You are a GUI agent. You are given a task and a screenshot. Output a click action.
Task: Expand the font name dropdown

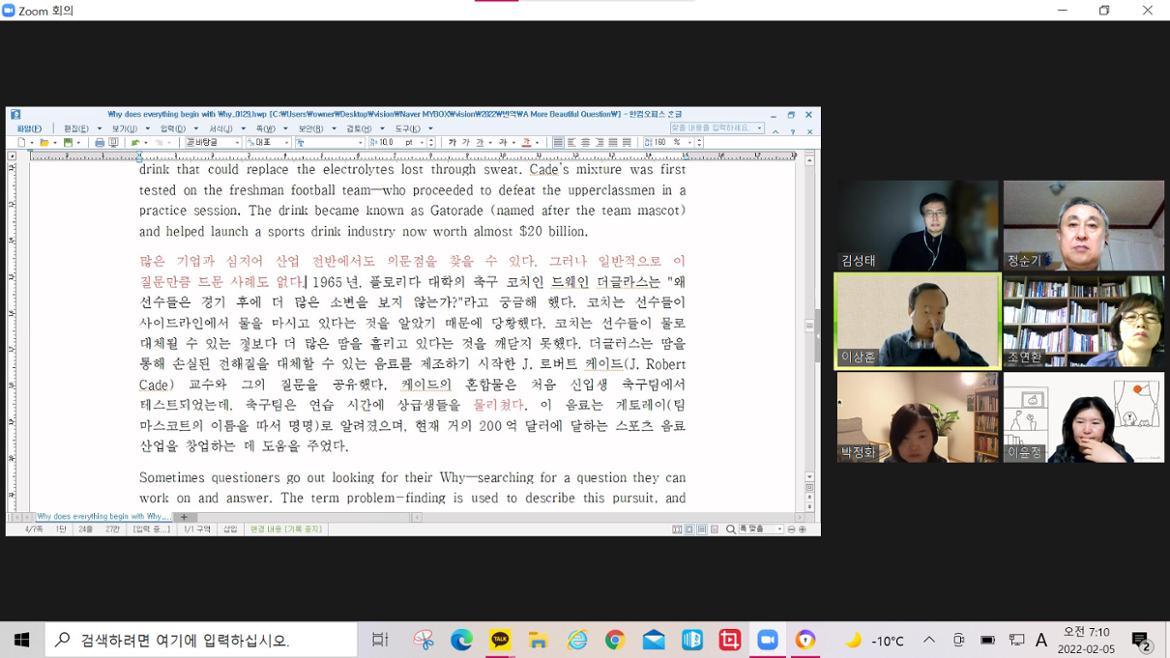(x=285, y=143)
